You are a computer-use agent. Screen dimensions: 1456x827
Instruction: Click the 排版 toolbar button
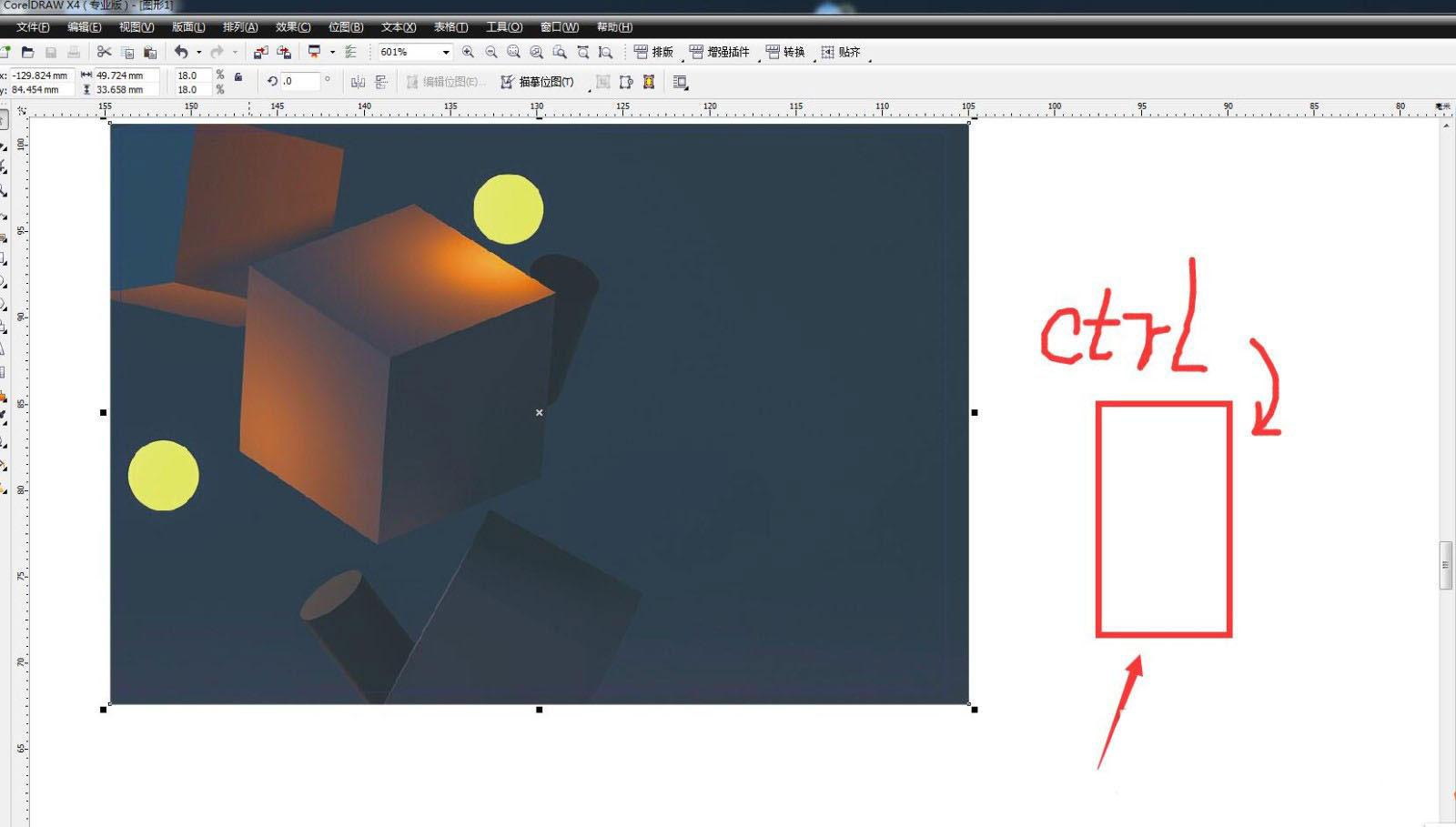pos(653,53)
